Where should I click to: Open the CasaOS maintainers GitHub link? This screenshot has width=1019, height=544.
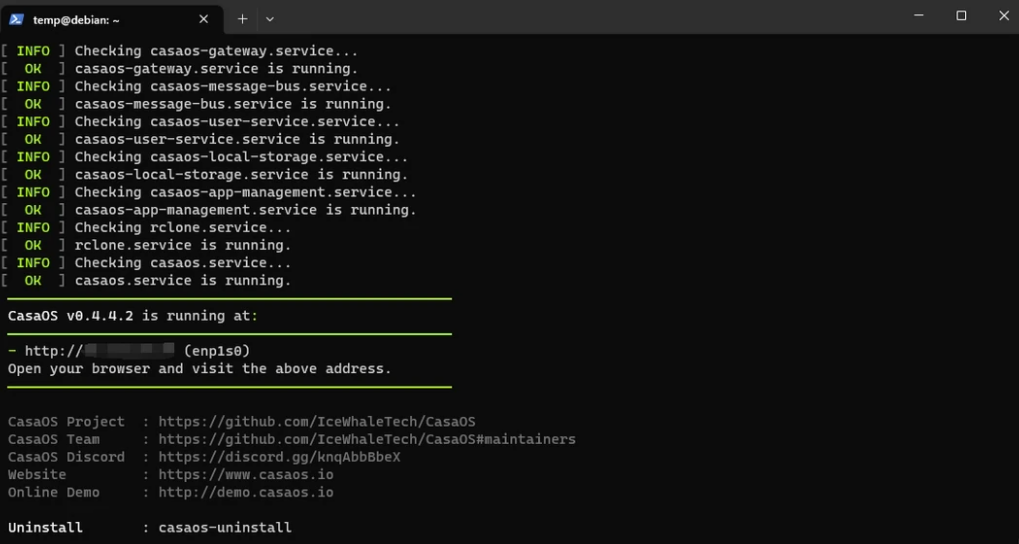click(367, 439)
